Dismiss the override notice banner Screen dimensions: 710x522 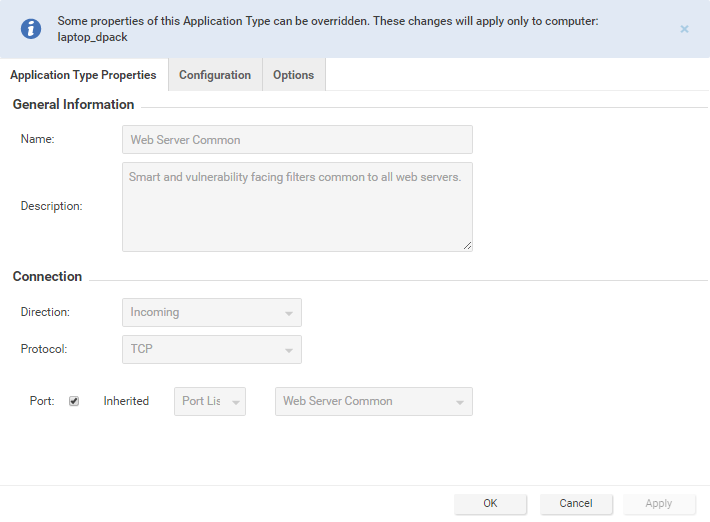pyautogui.click(x=684, y=29)
